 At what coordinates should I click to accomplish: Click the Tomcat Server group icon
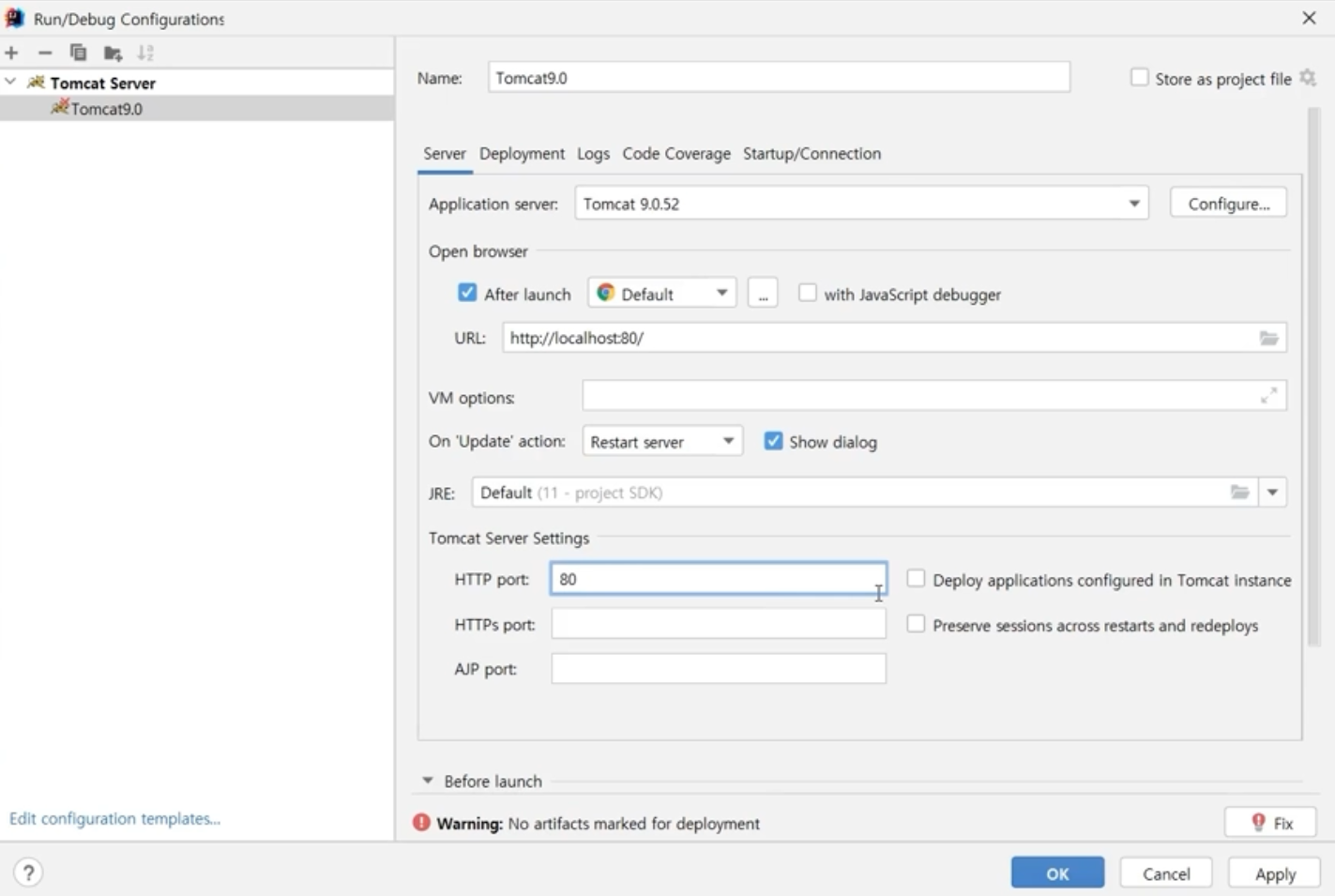point(36,83)
